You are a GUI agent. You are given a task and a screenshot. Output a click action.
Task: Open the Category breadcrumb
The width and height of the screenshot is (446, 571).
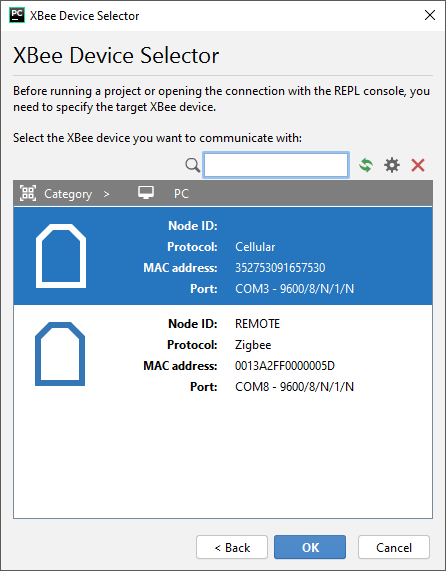click(68, 194)
